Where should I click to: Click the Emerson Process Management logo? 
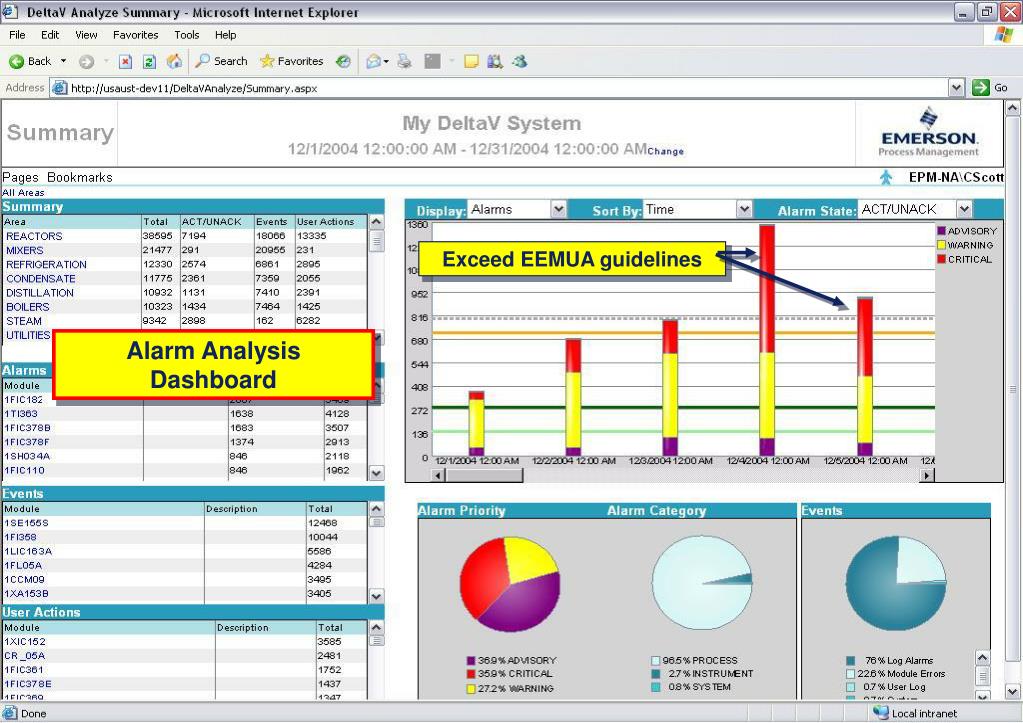(929, 133)
